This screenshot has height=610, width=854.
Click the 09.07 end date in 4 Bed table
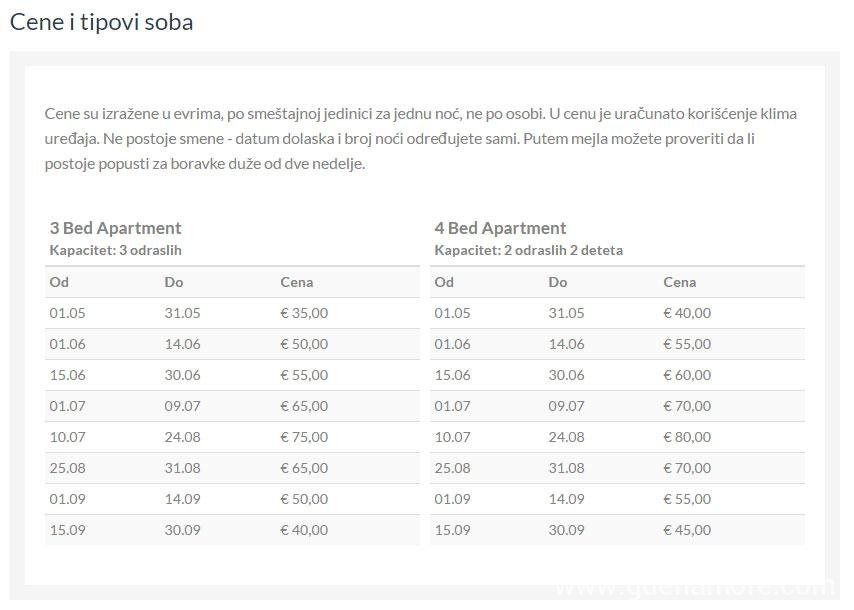[x=566, y=406]
